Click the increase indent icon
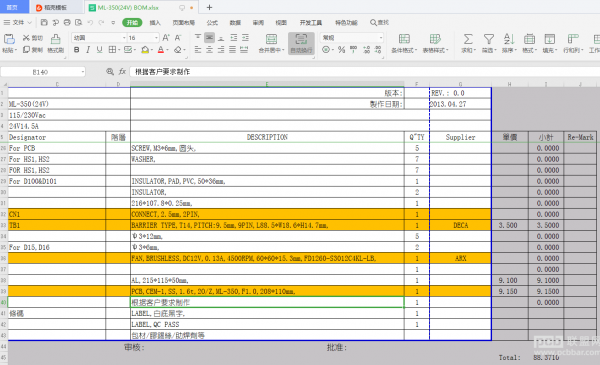The height and width of the screenshot is (365, 600). coord(245,37)
